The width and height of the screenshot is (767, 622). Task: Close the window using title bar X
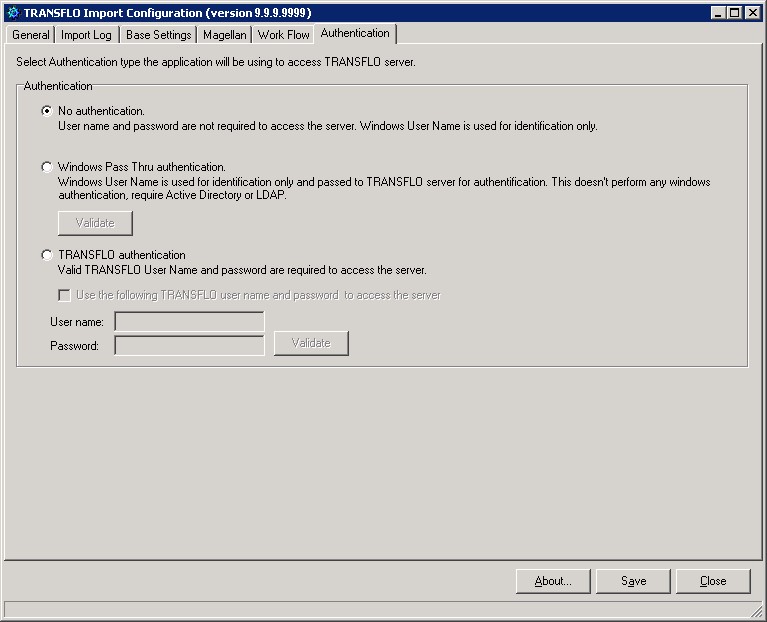pyautogui.click(x=752, y=13)
